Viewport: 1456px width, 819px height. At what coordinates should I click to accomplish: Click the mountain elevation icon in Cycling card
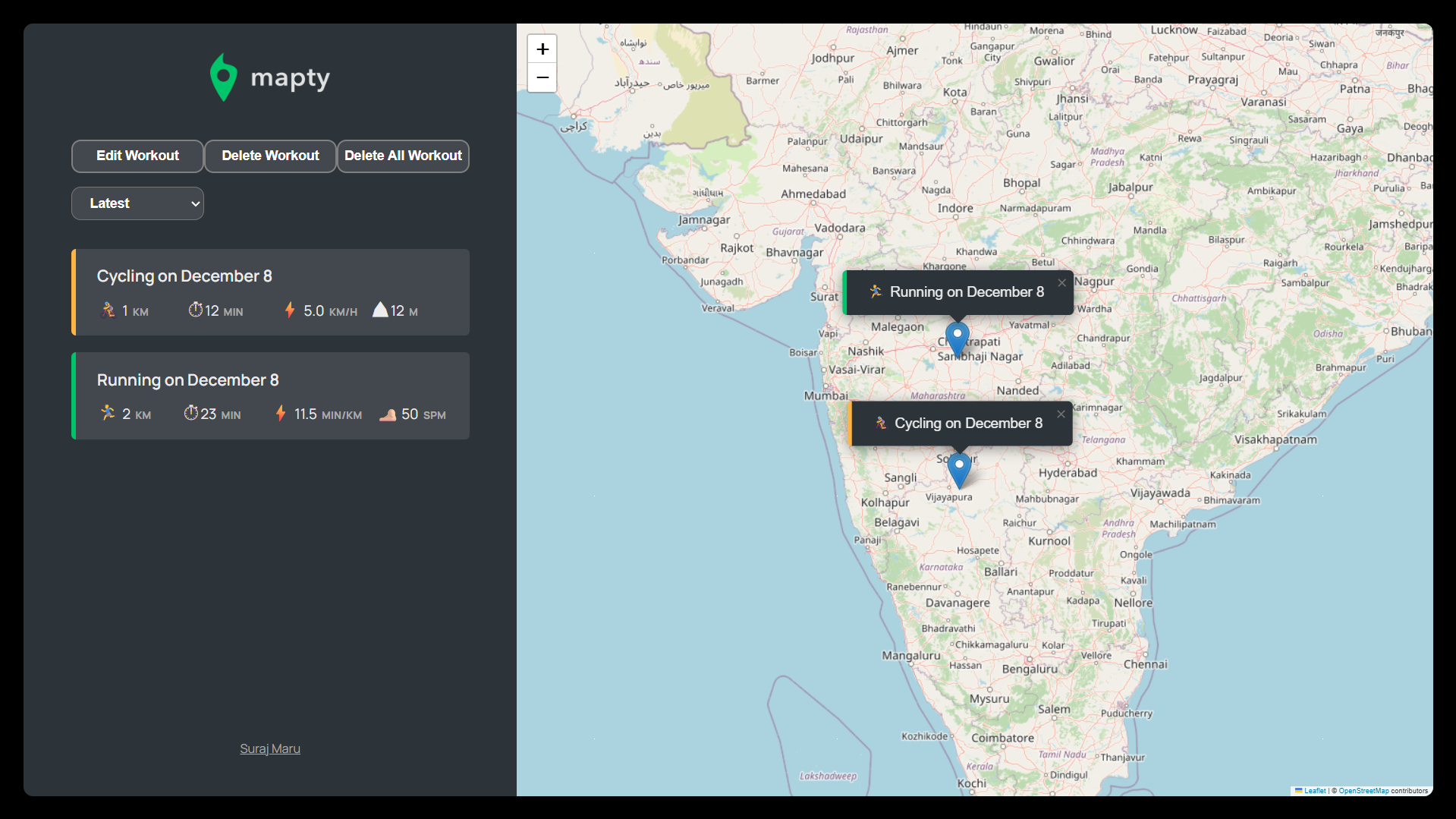point(380,310)
